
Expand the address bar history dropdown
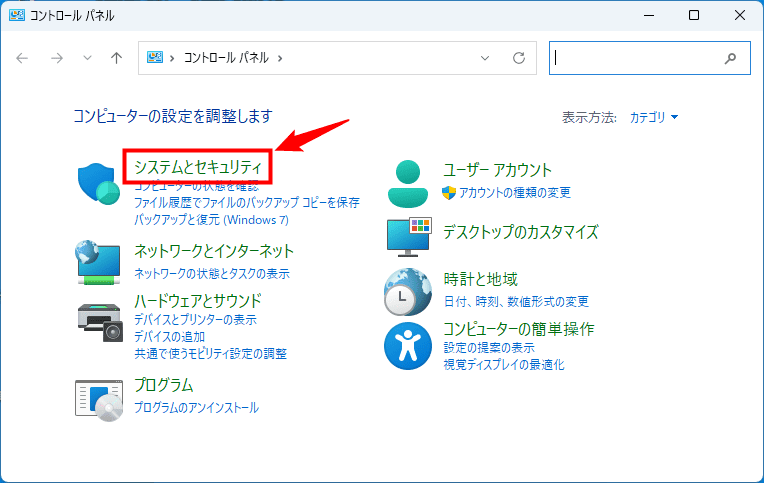point(485,58)
